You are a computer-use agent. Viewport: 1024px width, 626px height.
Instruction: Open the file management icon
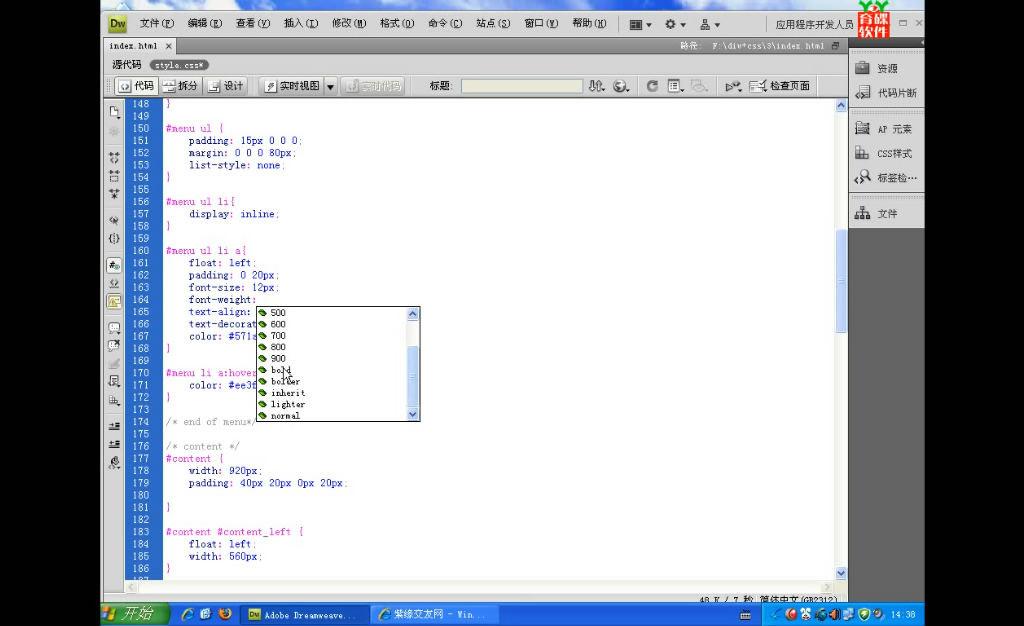pos(596,86)
